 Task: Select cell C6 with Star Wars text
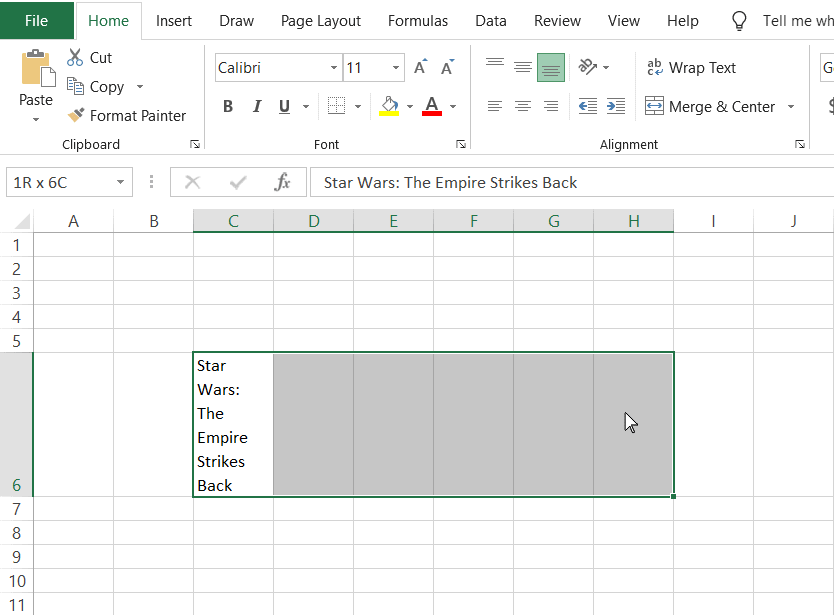[233, 425]
